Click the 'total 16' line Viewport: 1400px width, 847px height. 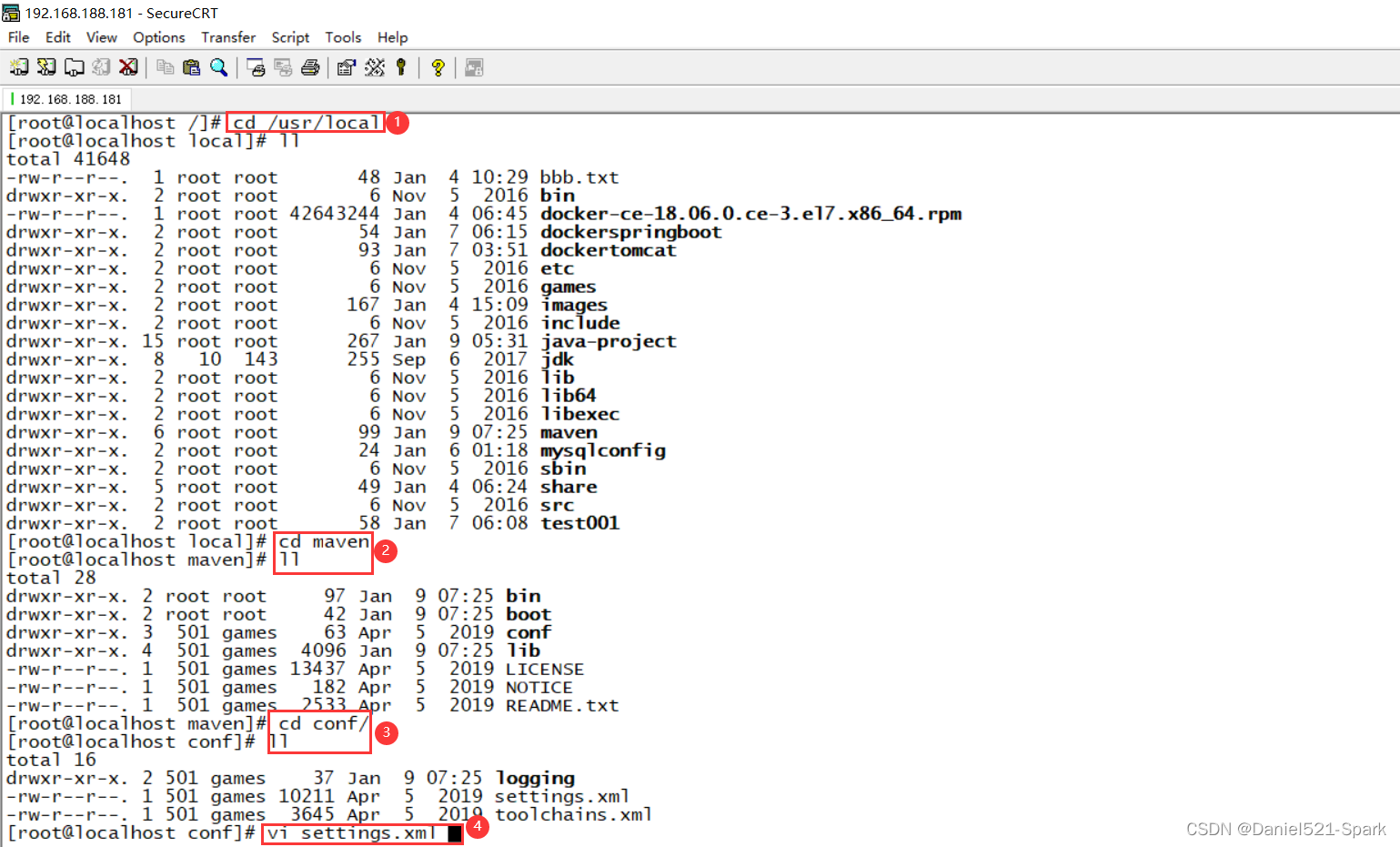51,760
